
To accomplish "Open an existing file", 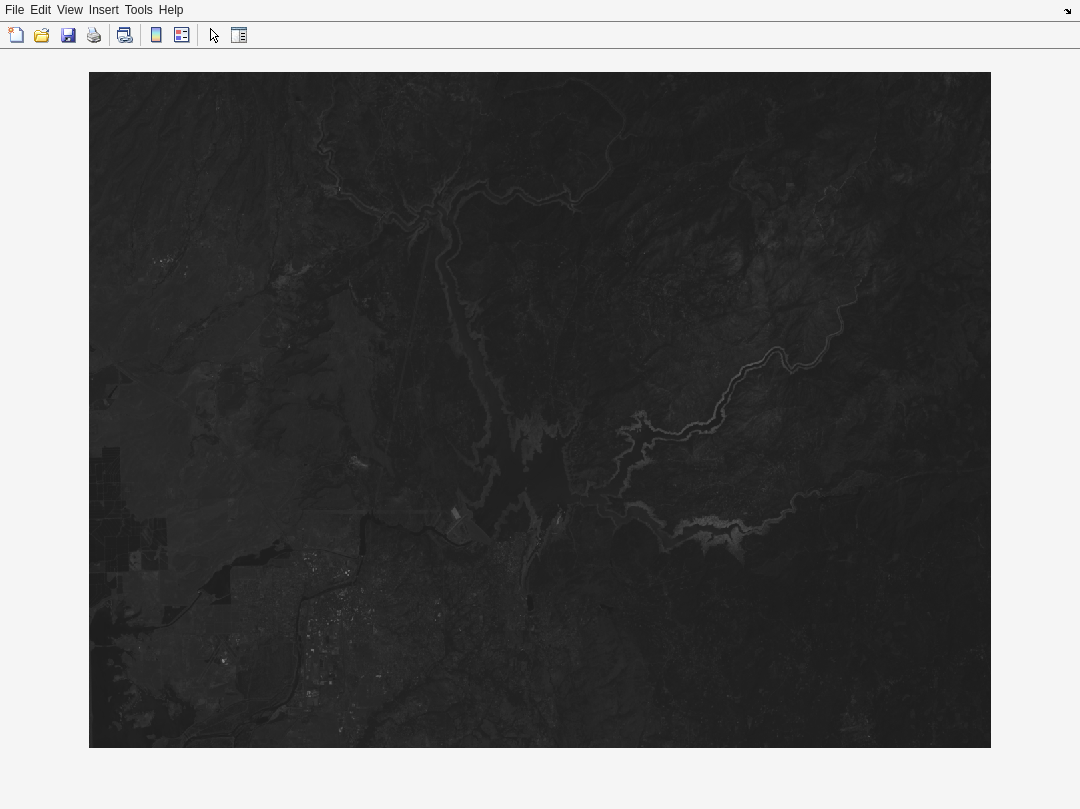I will tap(42, 35).
